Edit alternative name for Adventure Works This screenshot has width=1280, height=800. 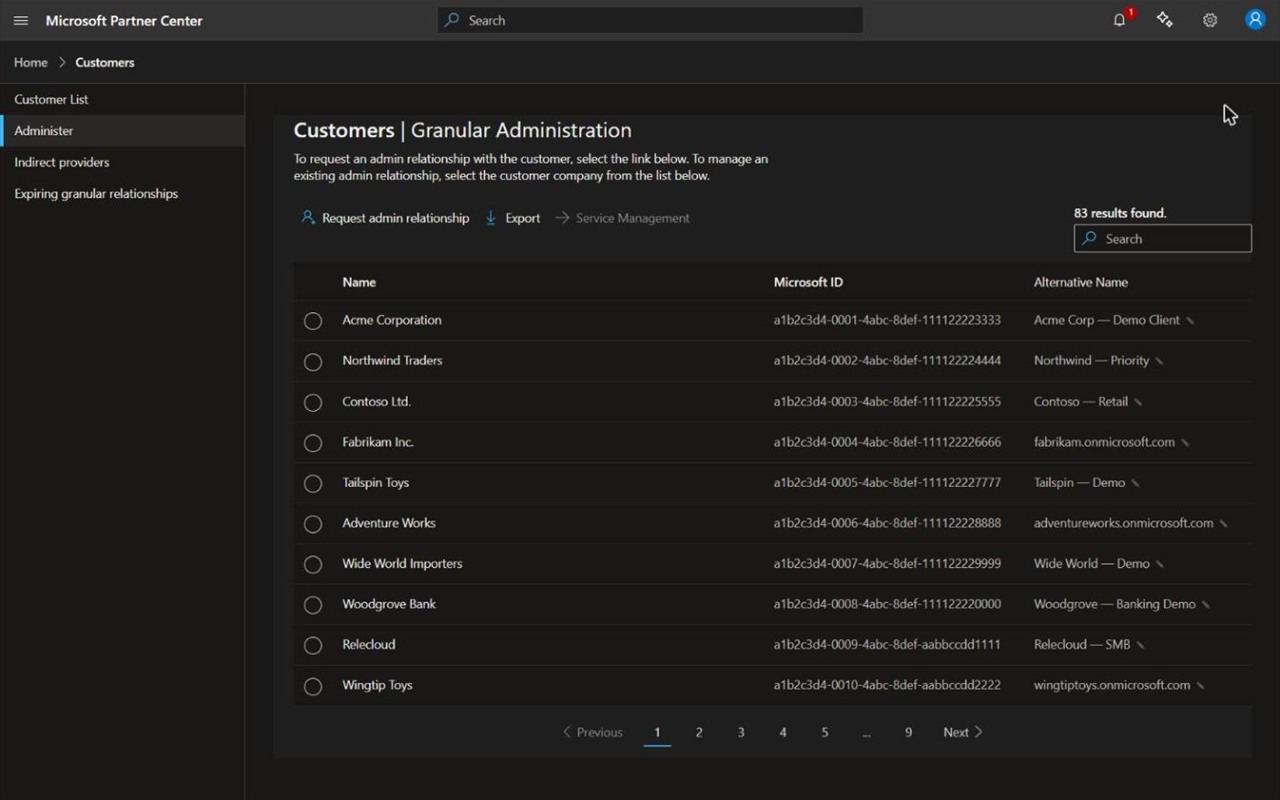1224,524
